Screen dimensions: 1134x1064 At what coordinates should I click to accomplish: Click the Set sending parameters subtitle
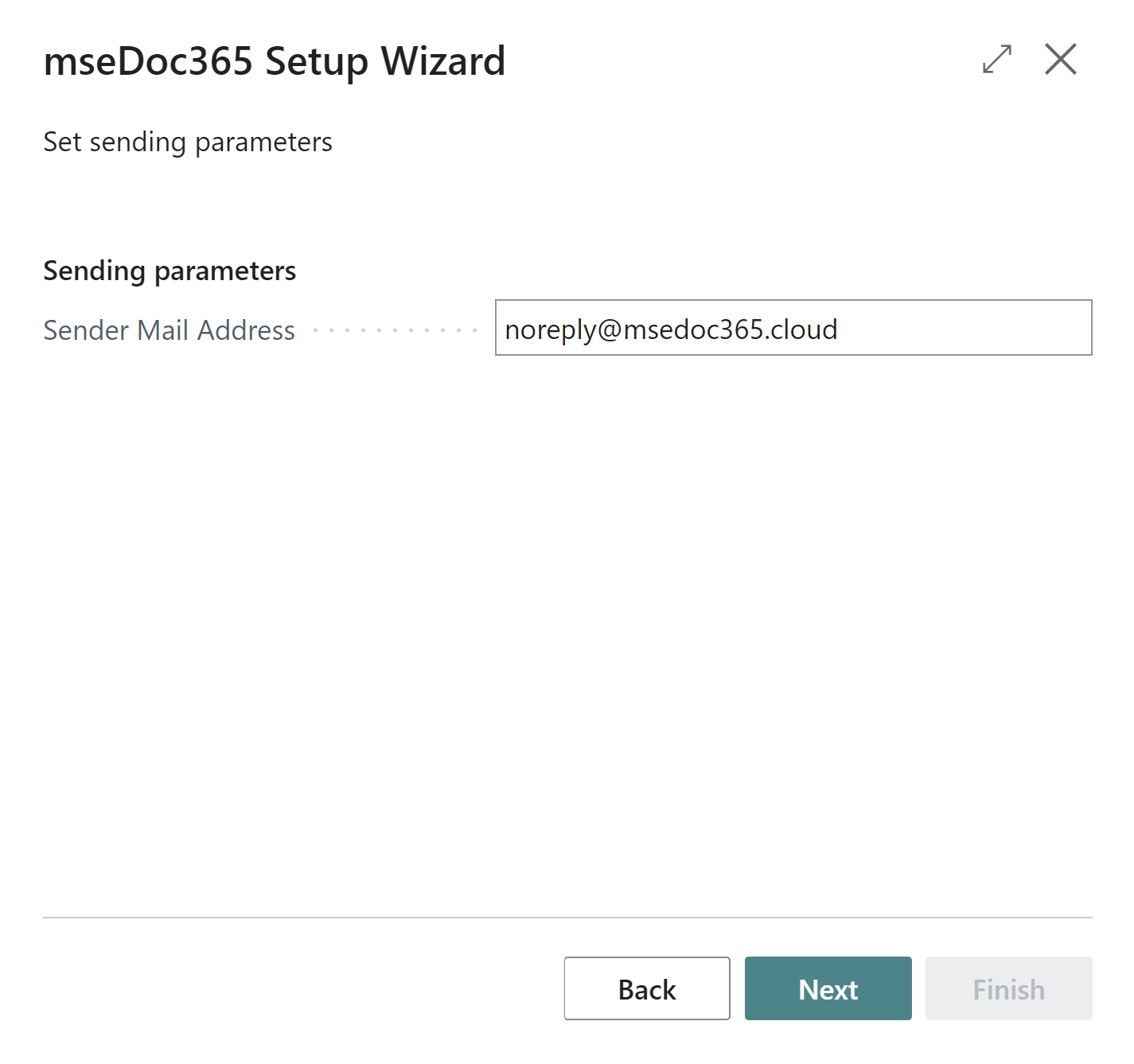[x=188, y=142]
